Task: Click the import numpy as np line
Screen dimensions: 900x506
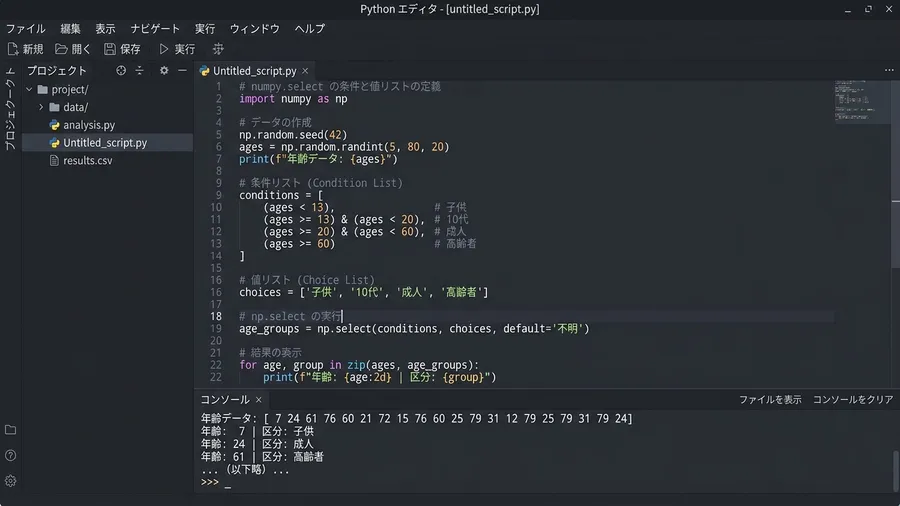Action: click(293, 99)
